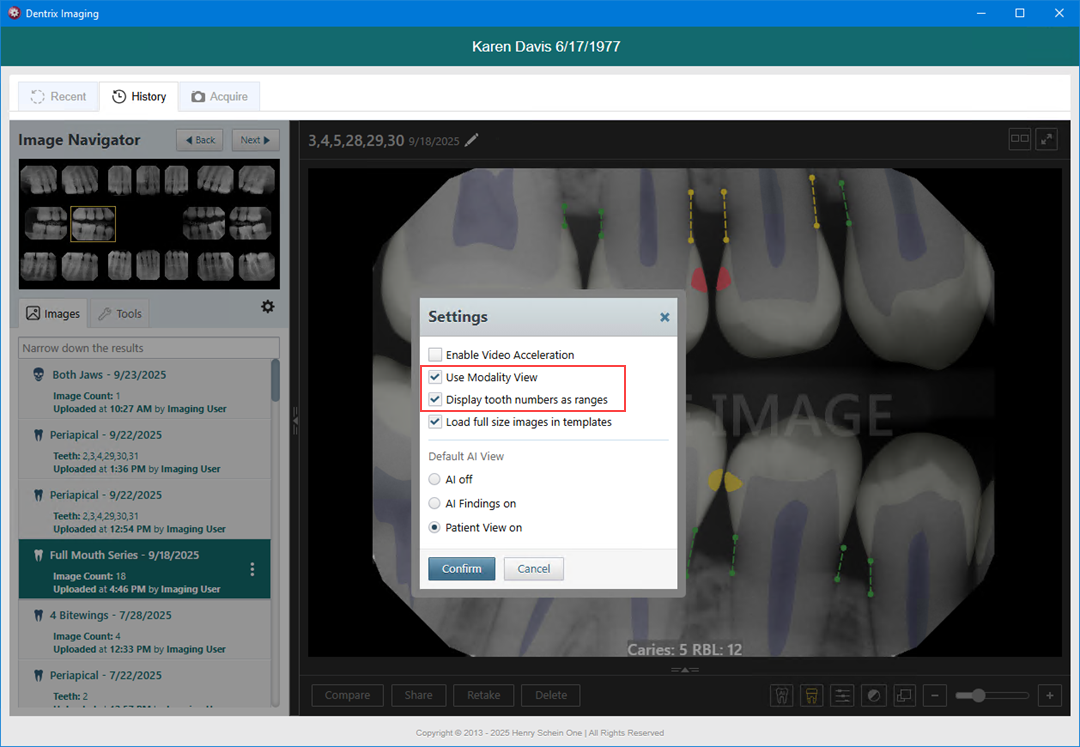Open the image adjustment sliders icon
Screen dimensions: 1080x747
[x=842, y=695]
